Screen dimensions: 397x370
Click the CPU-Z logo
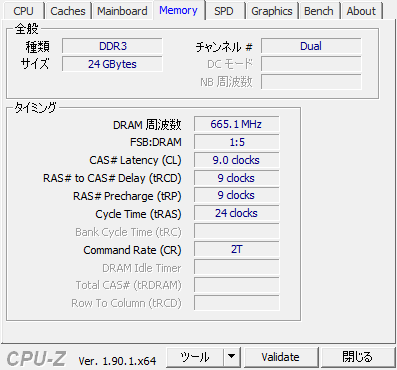coord(36,358)
